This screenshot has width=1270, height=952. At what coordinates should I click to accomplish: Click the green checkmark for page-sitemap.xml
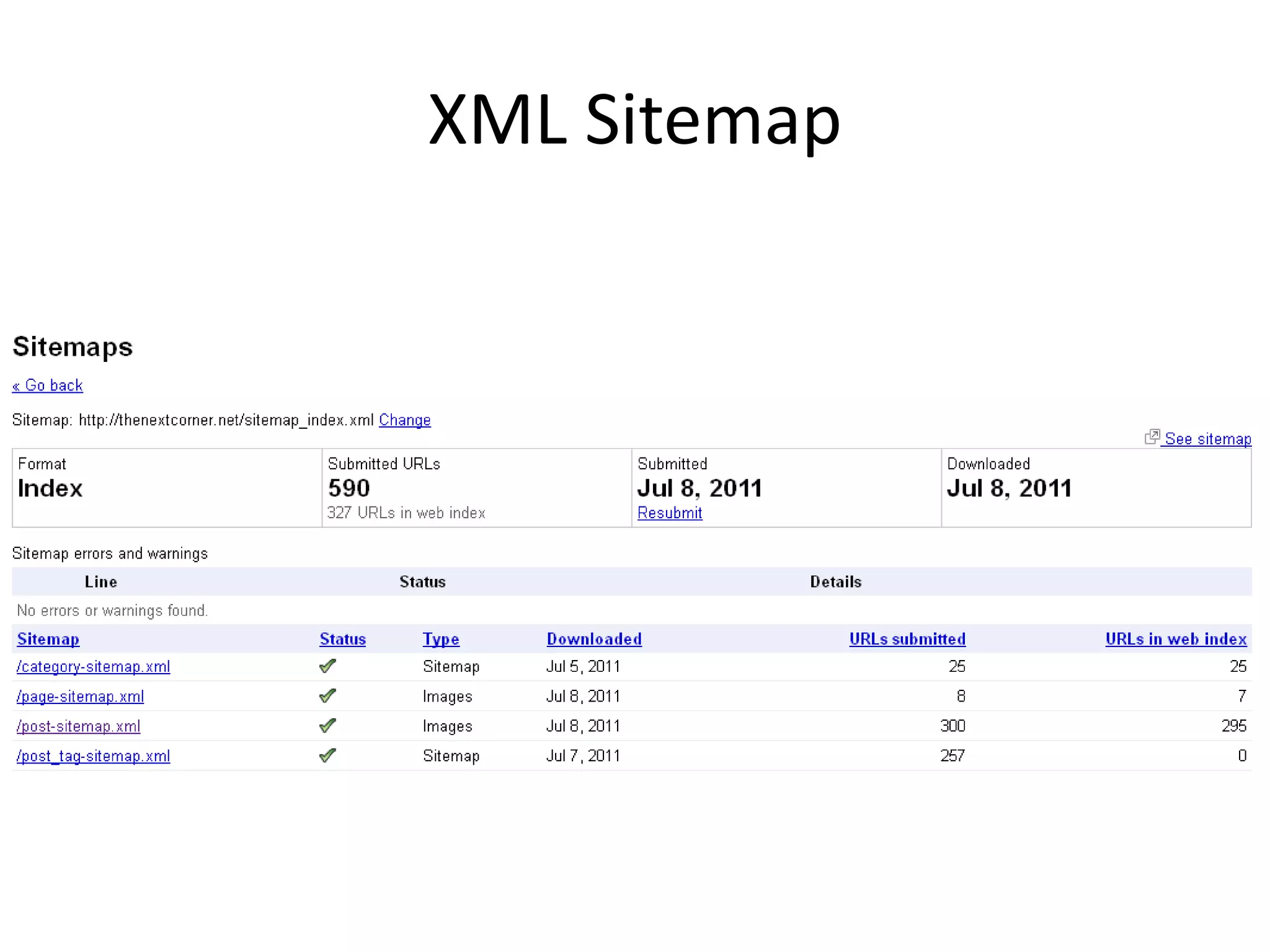327,695
